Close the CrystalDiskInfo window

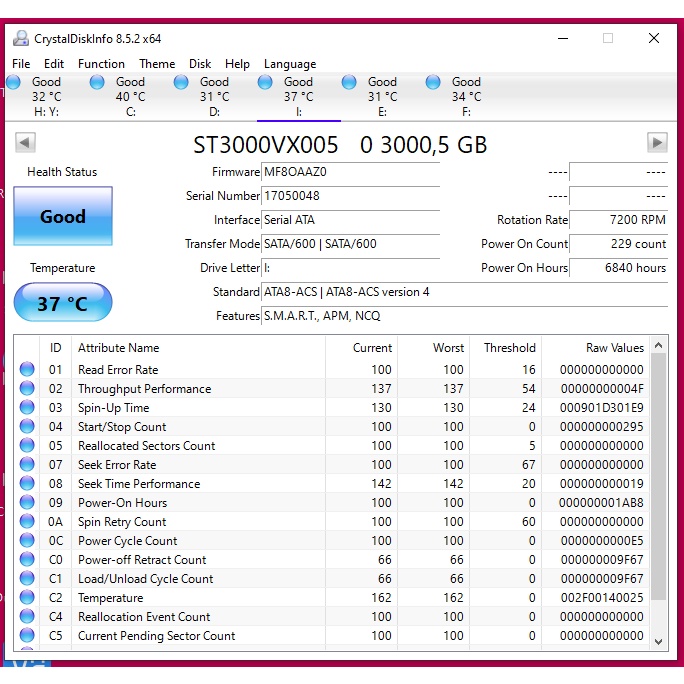tap(653, 38)
